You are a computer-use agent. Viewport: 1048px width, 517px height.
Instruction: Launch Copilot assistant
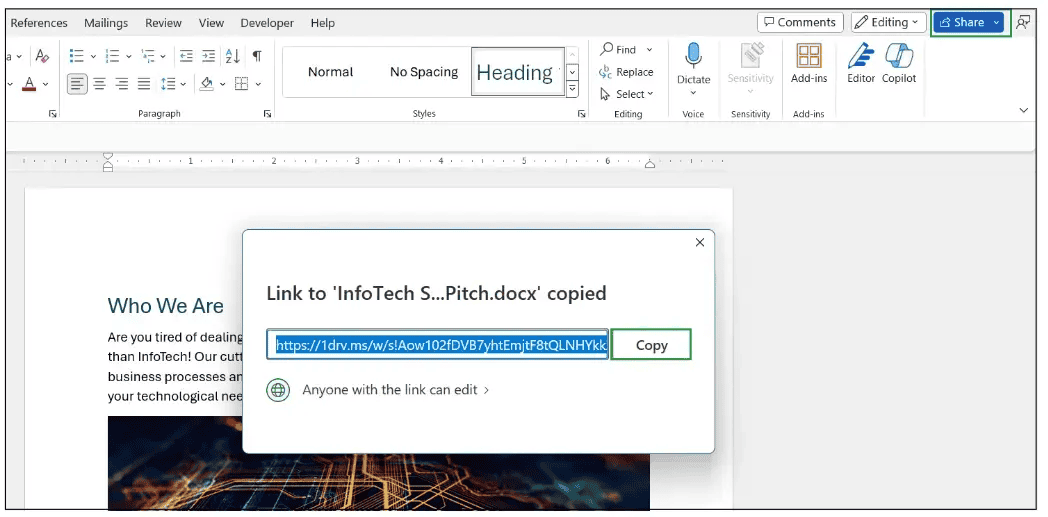tap(899, 64)
